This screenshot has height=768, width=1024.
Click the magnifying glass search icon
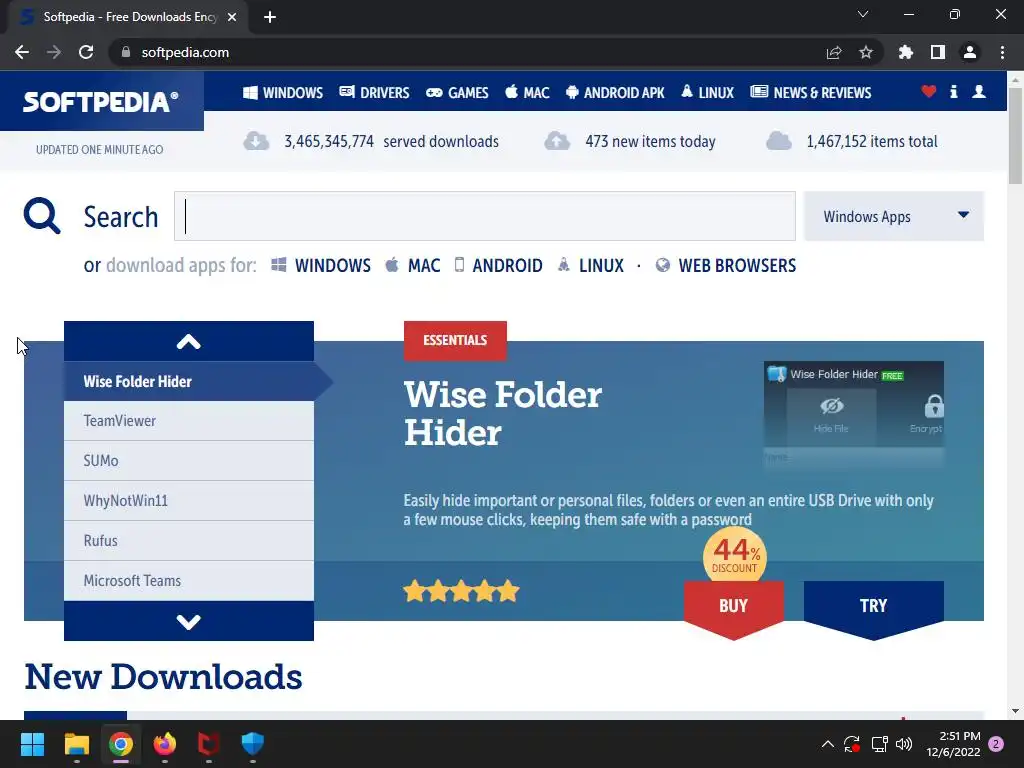point(42,216)
